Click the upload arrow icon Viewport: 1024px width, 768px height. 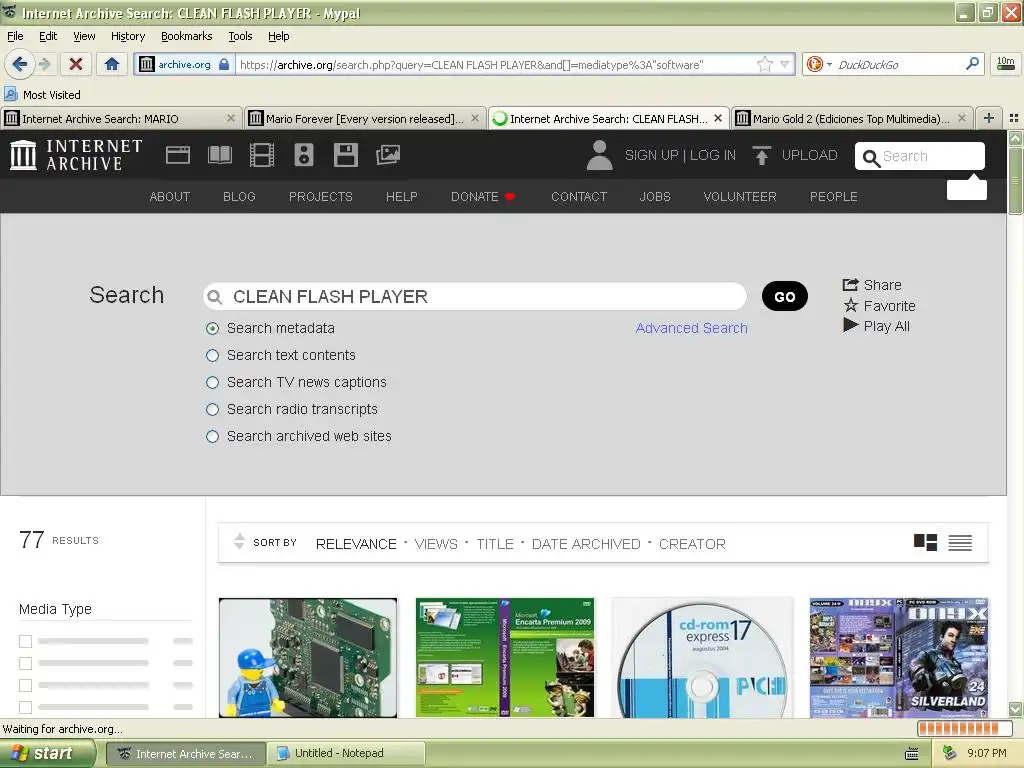tap(761, 155)
